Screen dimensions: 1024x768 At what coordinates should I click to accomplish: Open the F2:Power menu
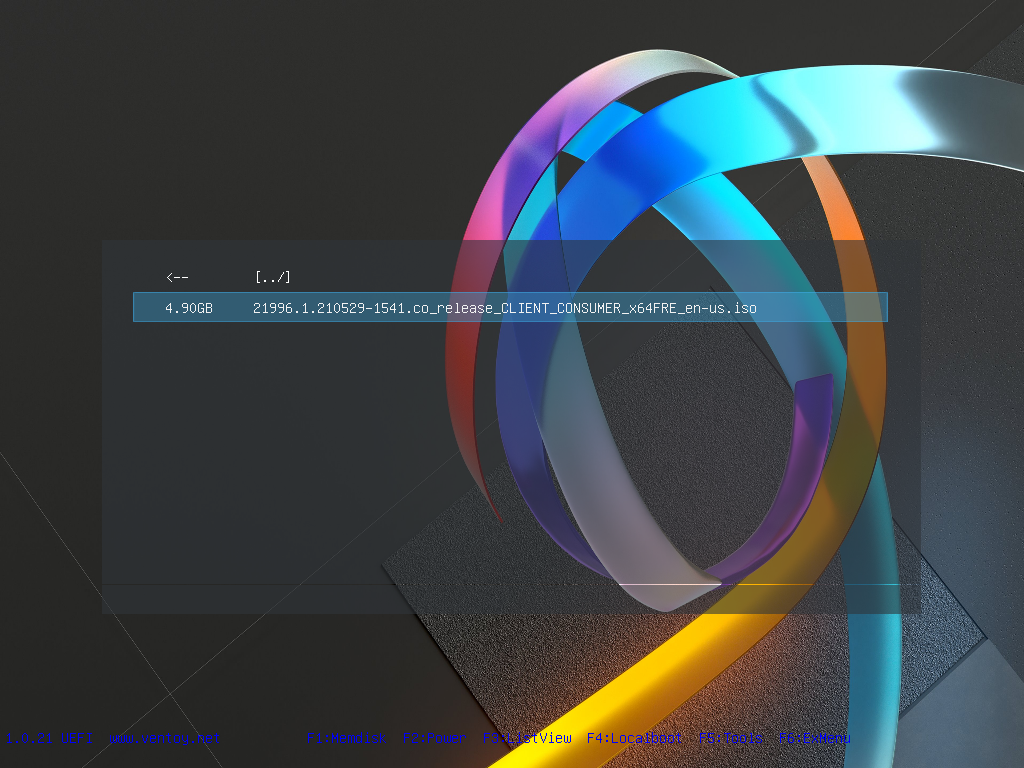[x=434, y=738]
